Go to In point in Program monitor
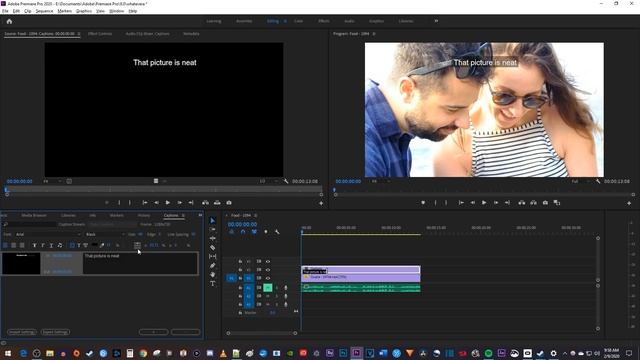This screenshot has width=640, height=360. click(x=461, y=202)
